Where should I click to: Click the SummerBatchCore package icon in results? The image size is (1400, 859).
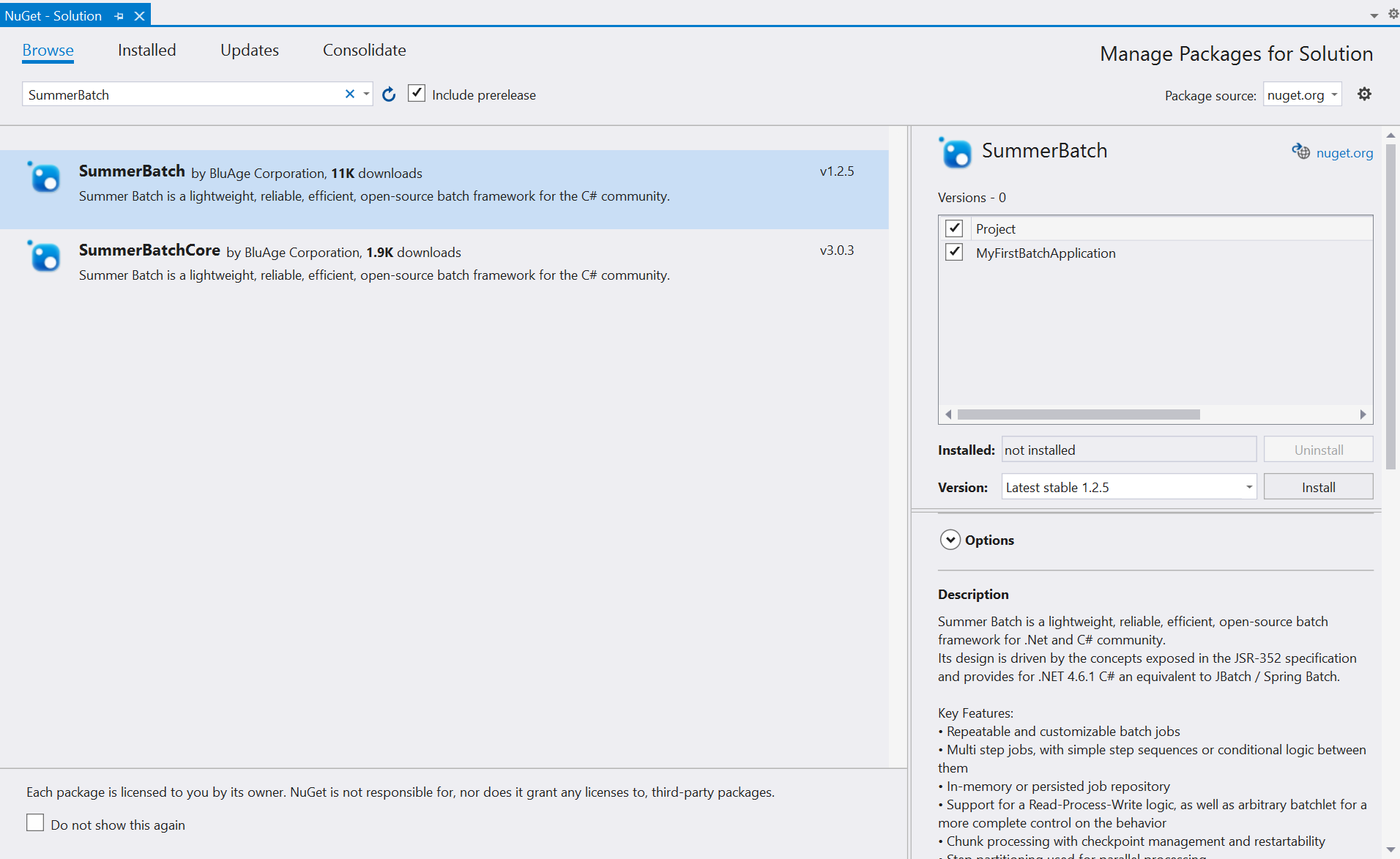(44, 256)
